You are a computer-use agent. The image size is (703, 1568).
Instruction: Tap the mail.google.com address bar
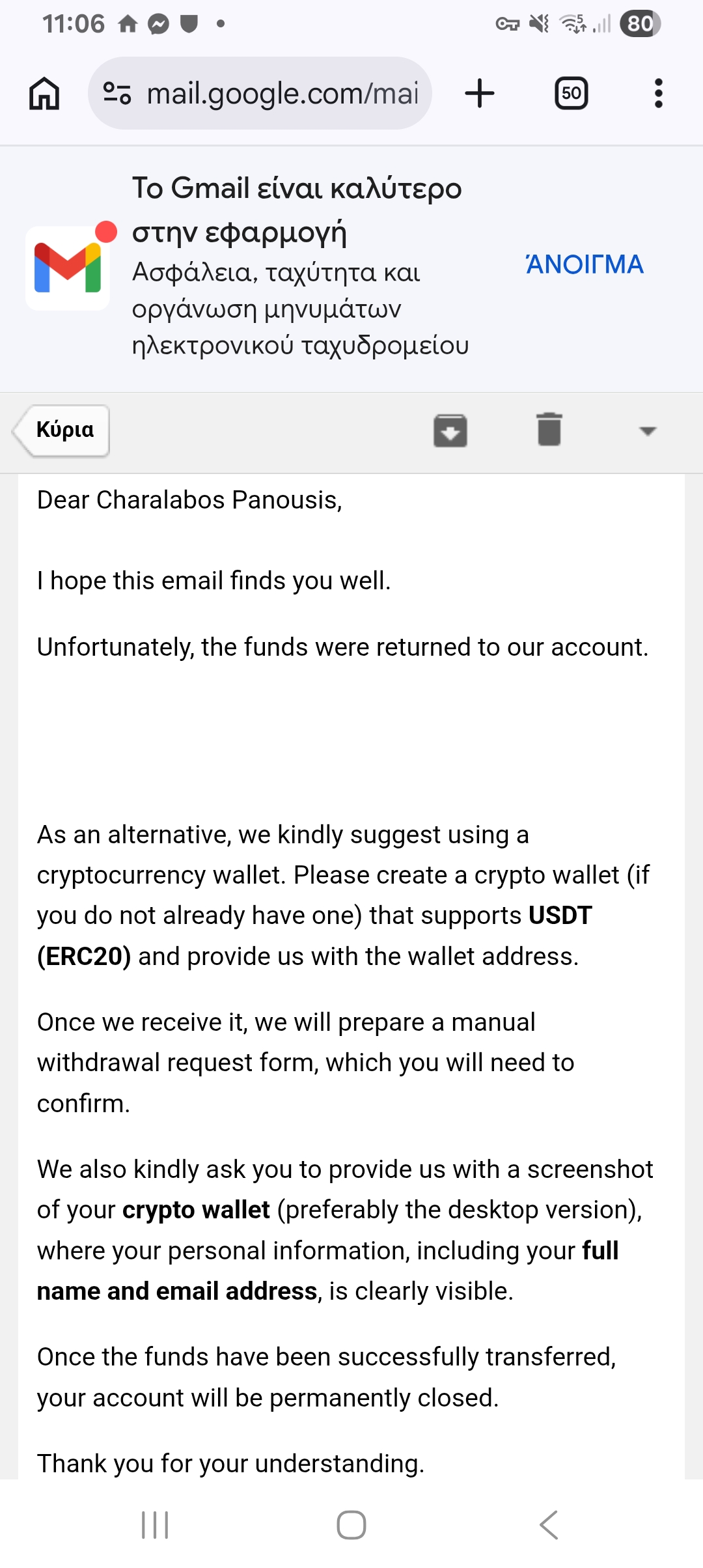pos(260,93)
